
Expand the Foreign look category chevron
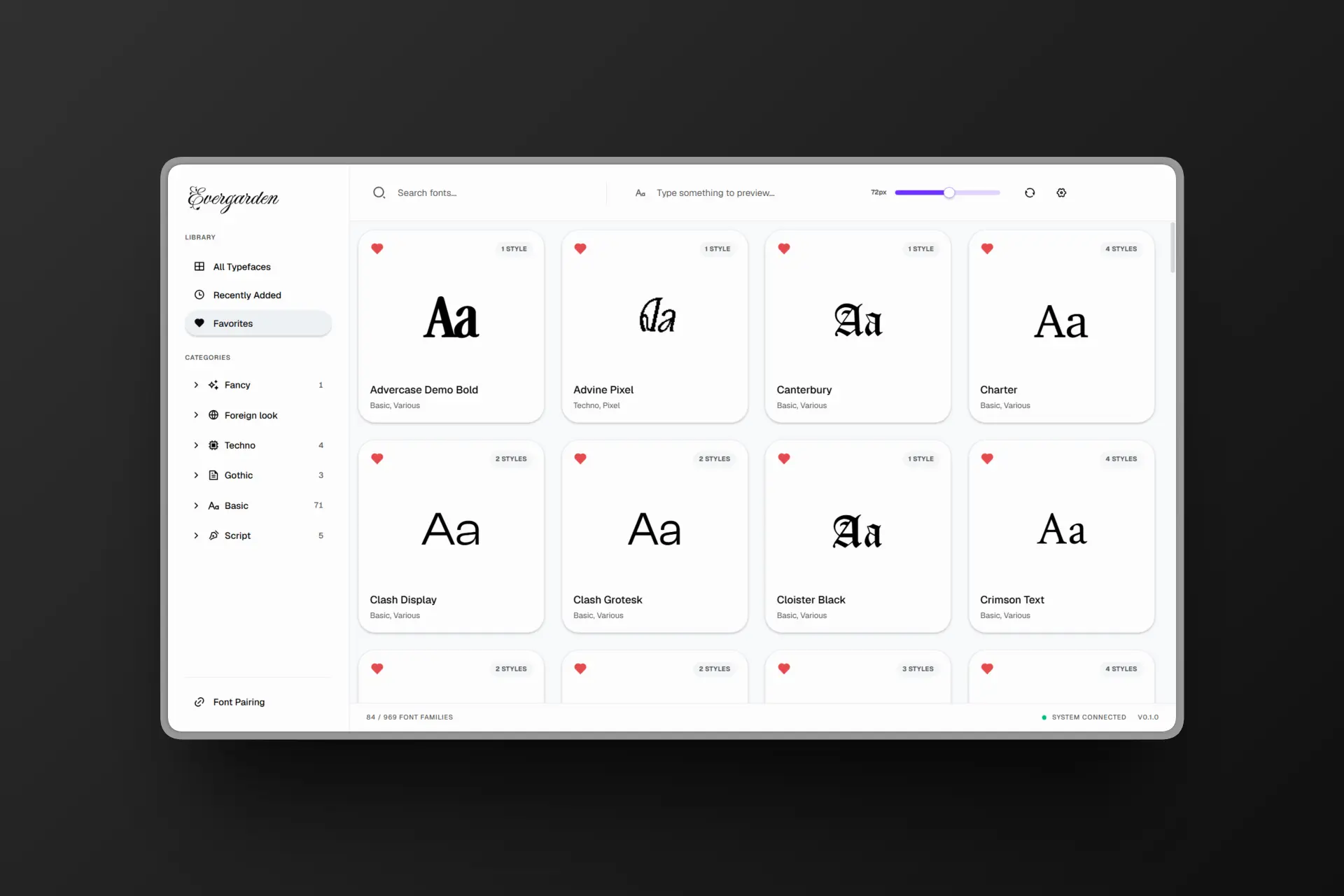[x=196, y=415]
